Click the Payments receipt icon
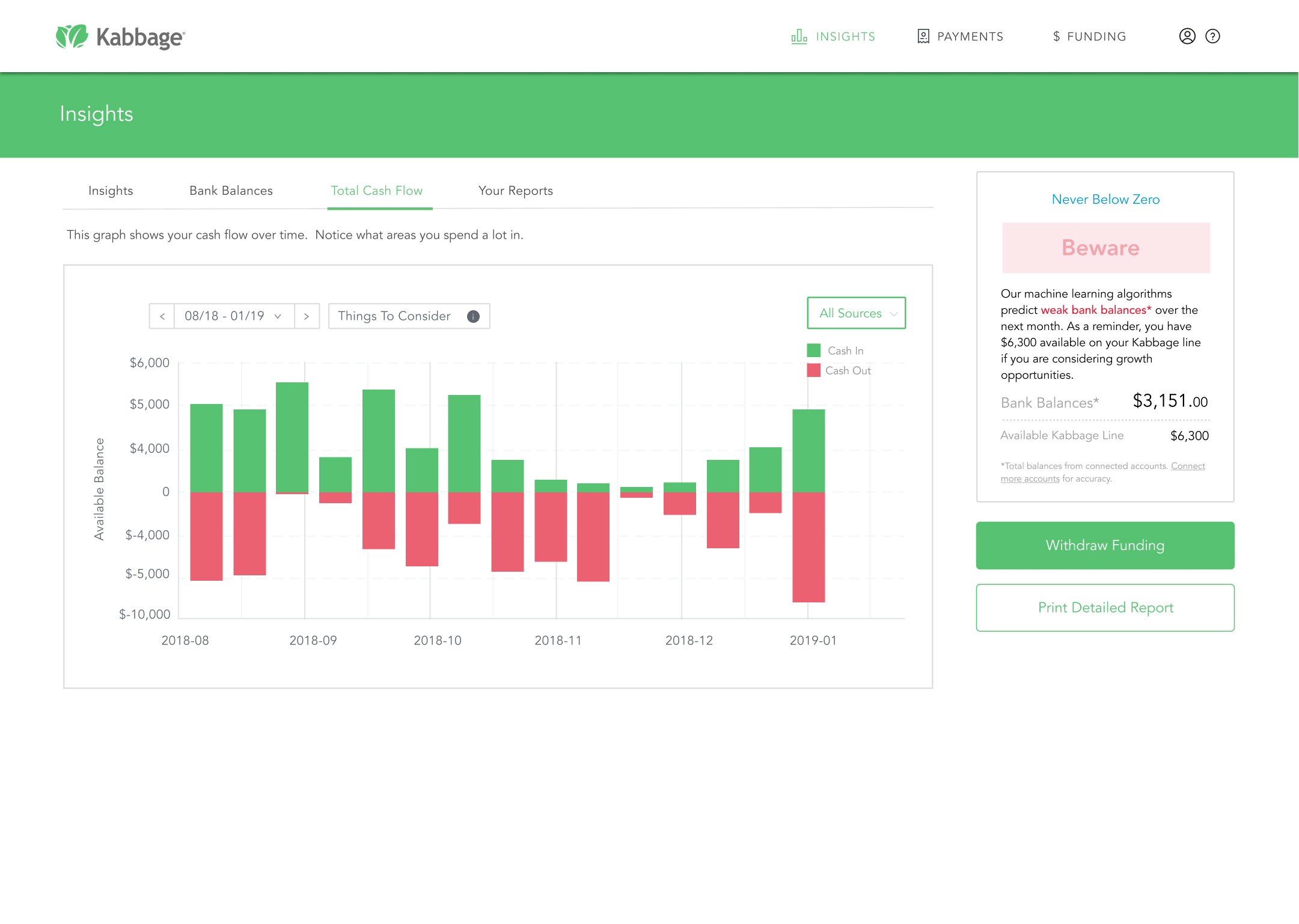Image resolution: width=1299 pixels, height=924 pixels. [923, 37]
